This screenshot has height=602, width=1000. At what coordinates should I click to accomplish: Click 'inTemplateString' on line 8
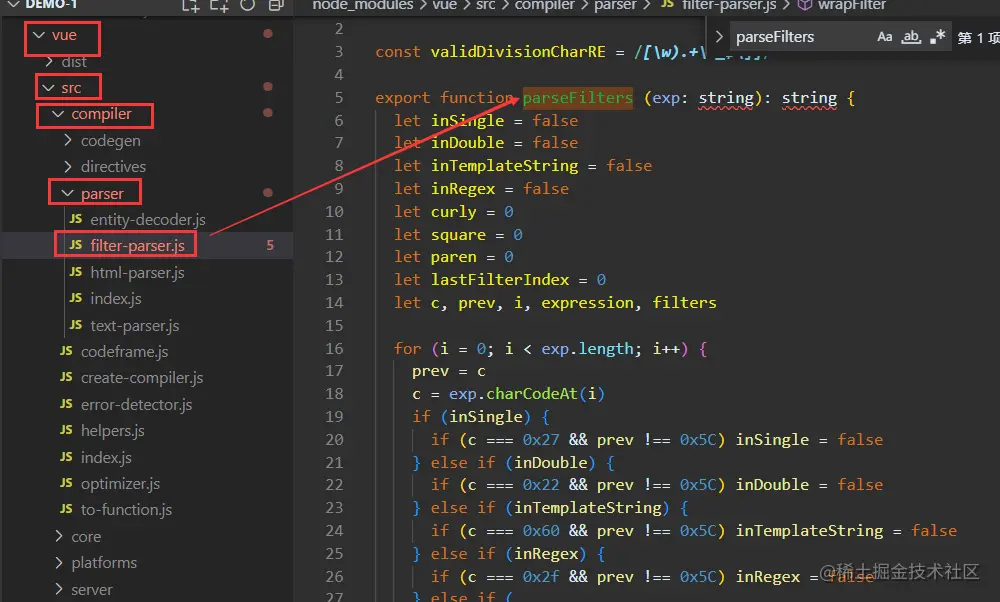(x=504, y=166)
